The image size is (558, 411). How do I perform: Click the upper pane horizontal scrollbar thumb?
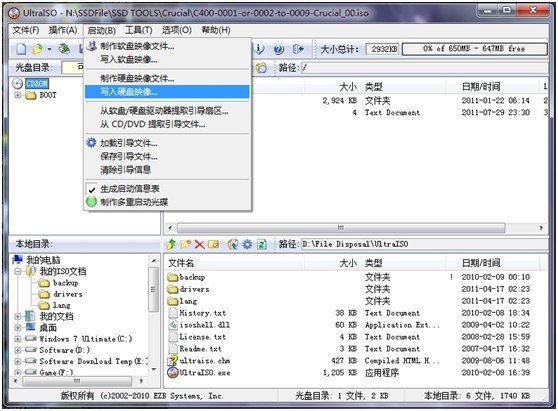pos(341,227)
